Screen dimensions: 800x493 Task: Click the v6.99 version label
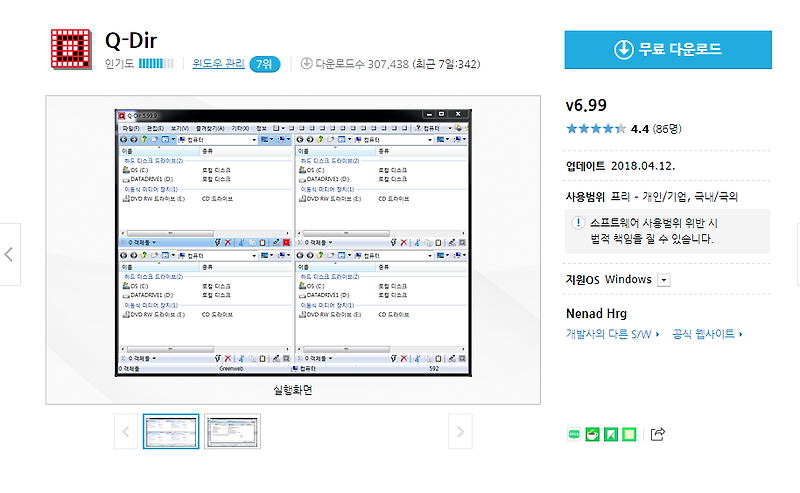[x=586, y=105]
